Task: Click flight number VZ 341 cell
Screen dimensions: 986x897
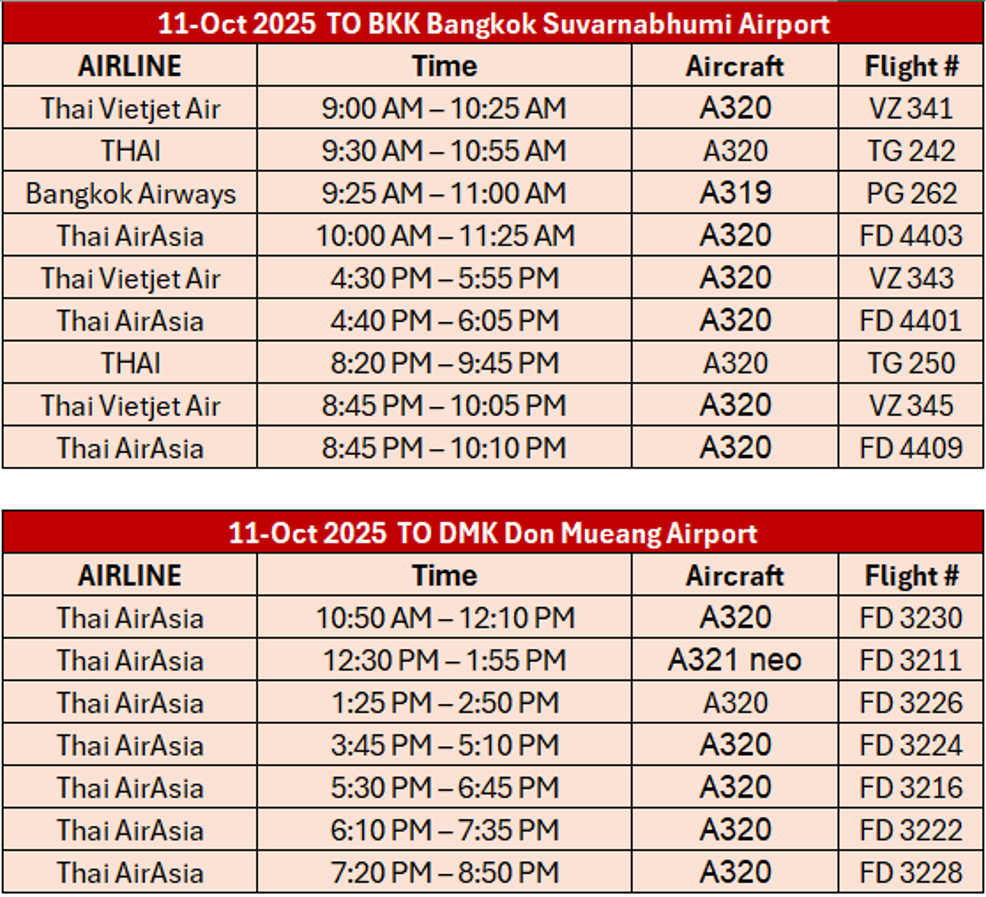Action: (911, 108)
